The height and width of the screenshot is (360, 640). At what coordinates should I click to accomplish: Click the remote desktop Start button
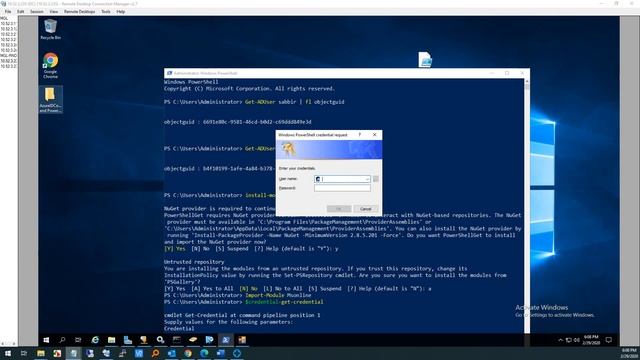[x=46, y=340]
